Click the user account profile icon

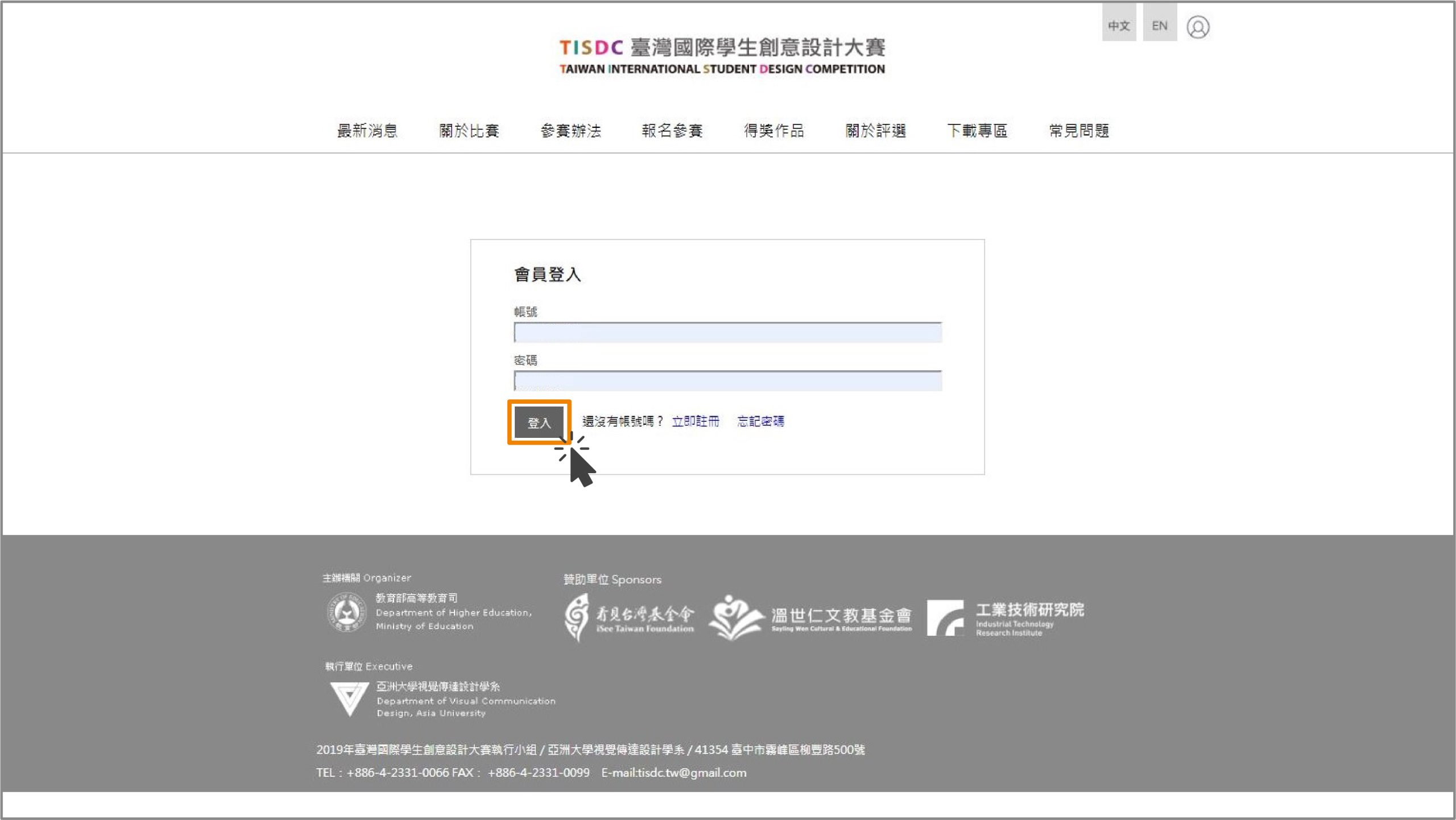tap(1197, 27)
